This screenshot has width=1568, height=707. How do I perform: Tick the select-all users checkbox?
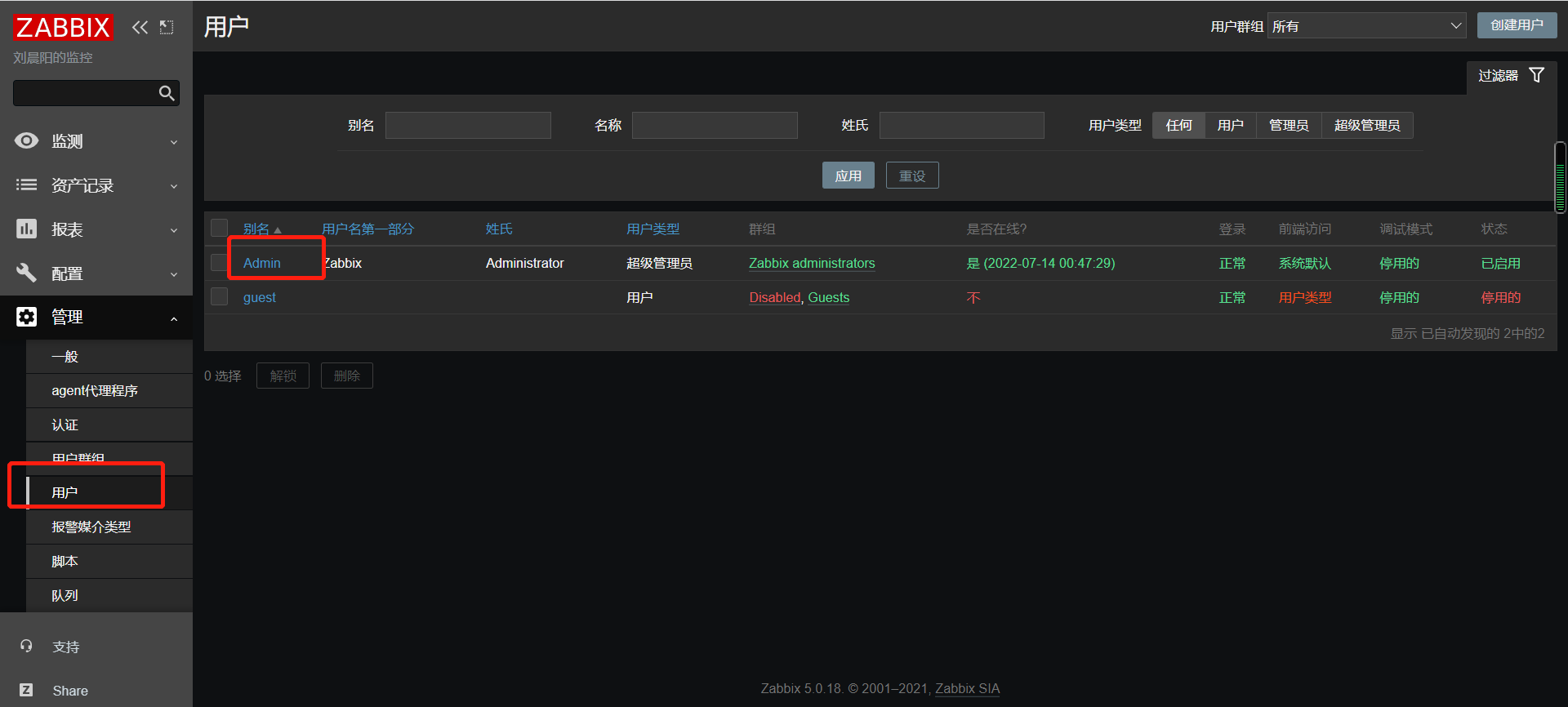click(219, 228)
